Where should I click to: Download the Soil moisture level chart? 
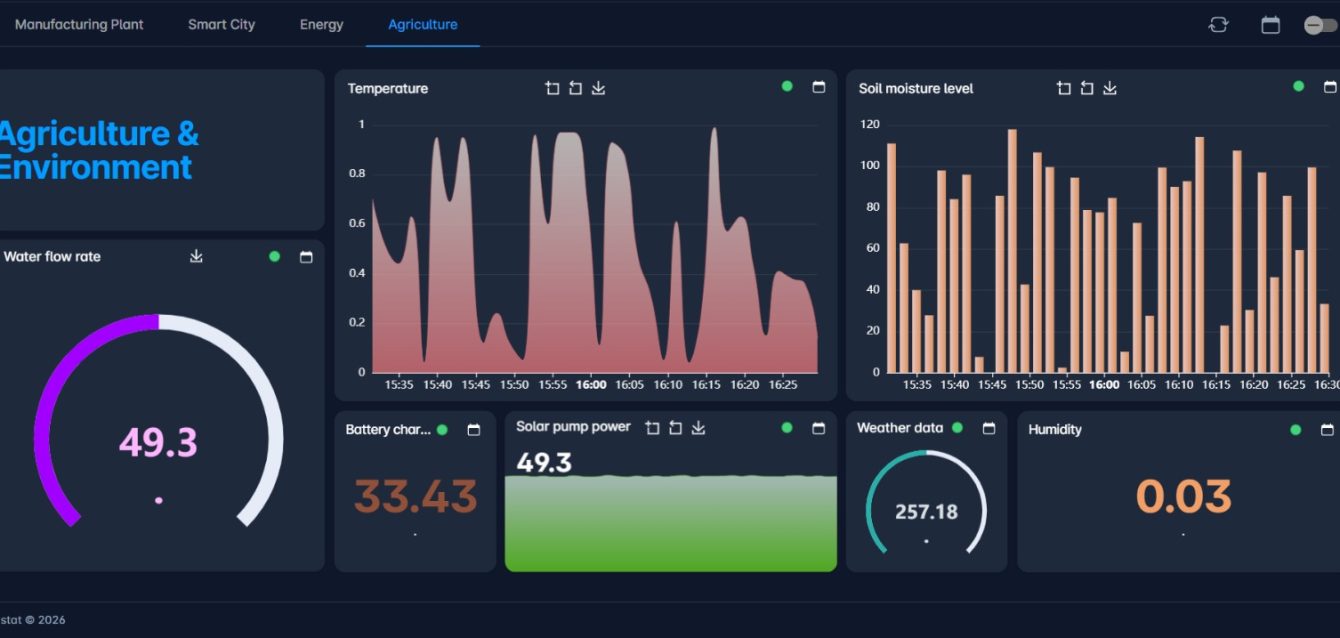point(1110,88)
